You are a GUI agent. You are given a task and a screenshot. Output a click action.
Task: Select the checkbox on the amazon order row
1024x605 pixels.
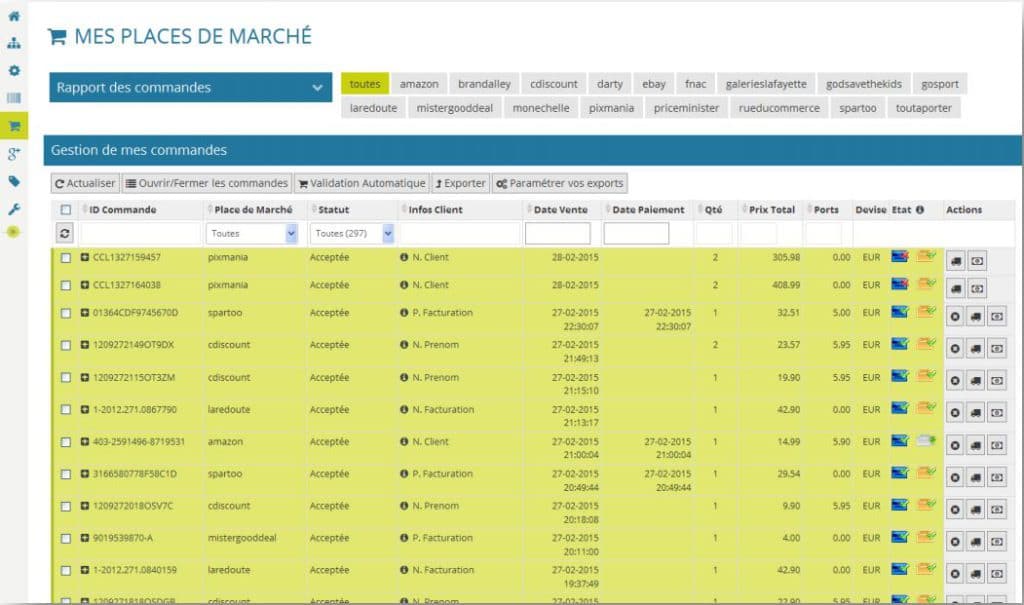point(67,441)
